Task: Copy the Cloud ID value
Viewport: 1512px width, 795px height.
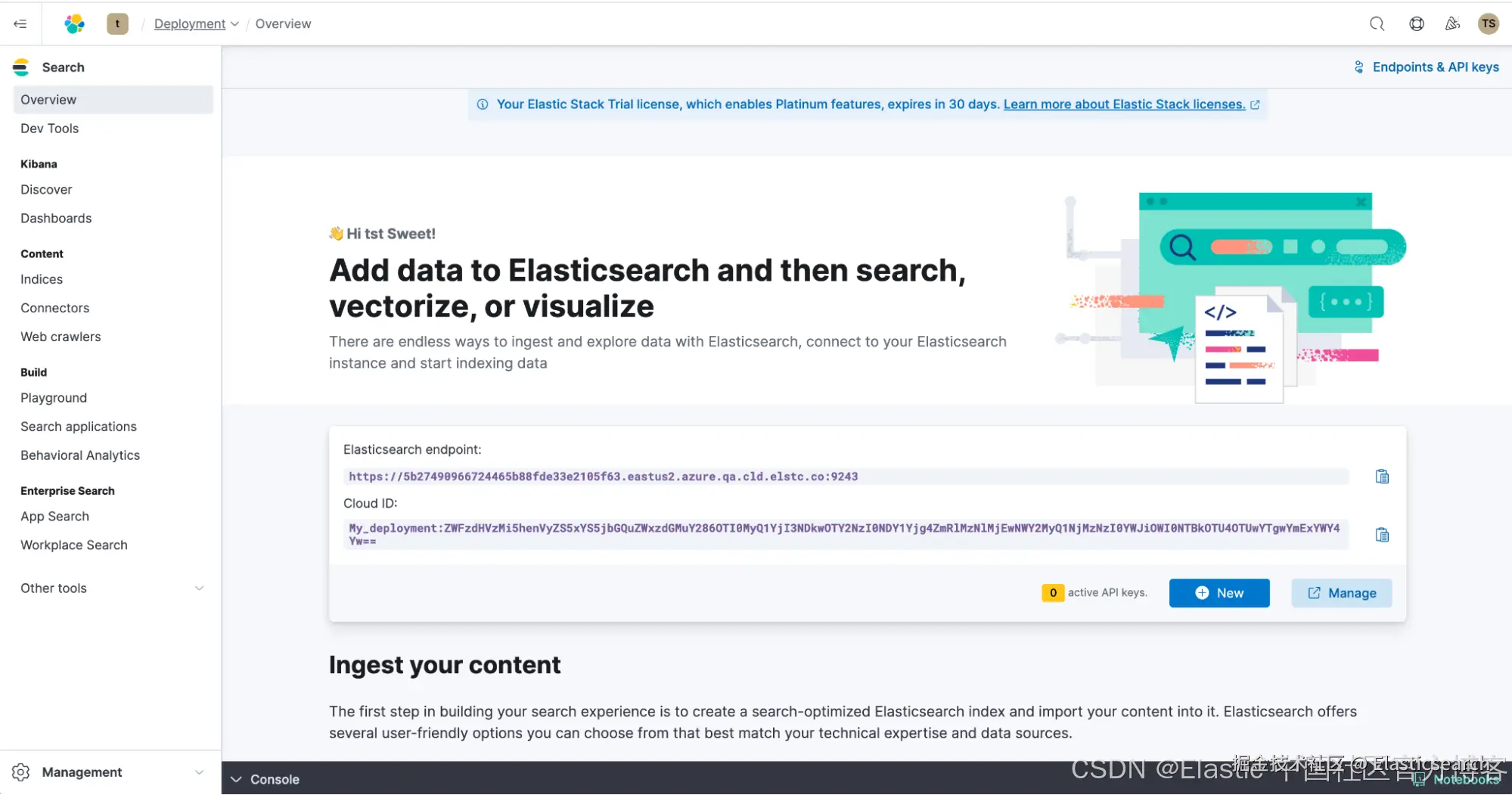Action: click(x=1381, y=535)
